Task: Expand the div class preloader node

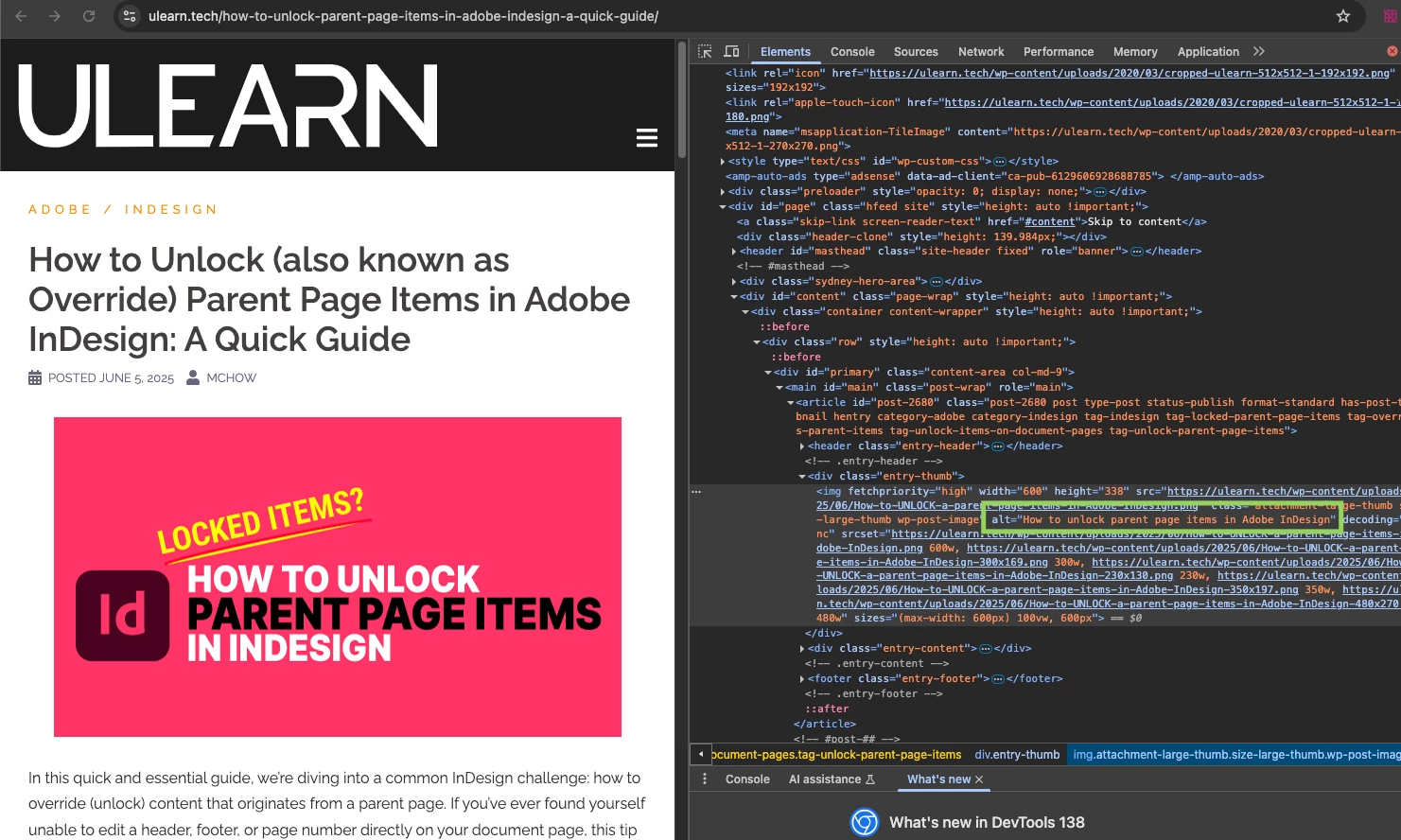Action: pos(723,192)
